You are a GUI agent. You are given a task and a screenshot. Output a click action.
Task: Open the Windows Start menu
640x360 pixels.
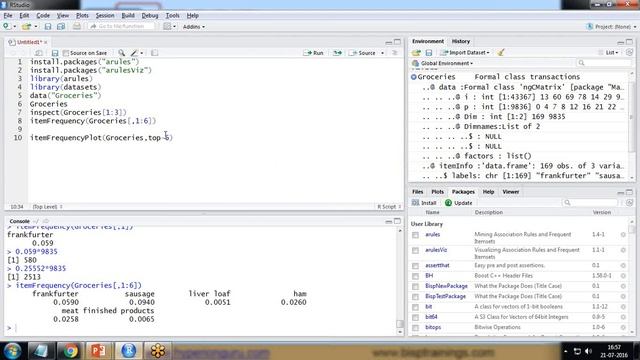pyautogui.click(x=13, y=351)
